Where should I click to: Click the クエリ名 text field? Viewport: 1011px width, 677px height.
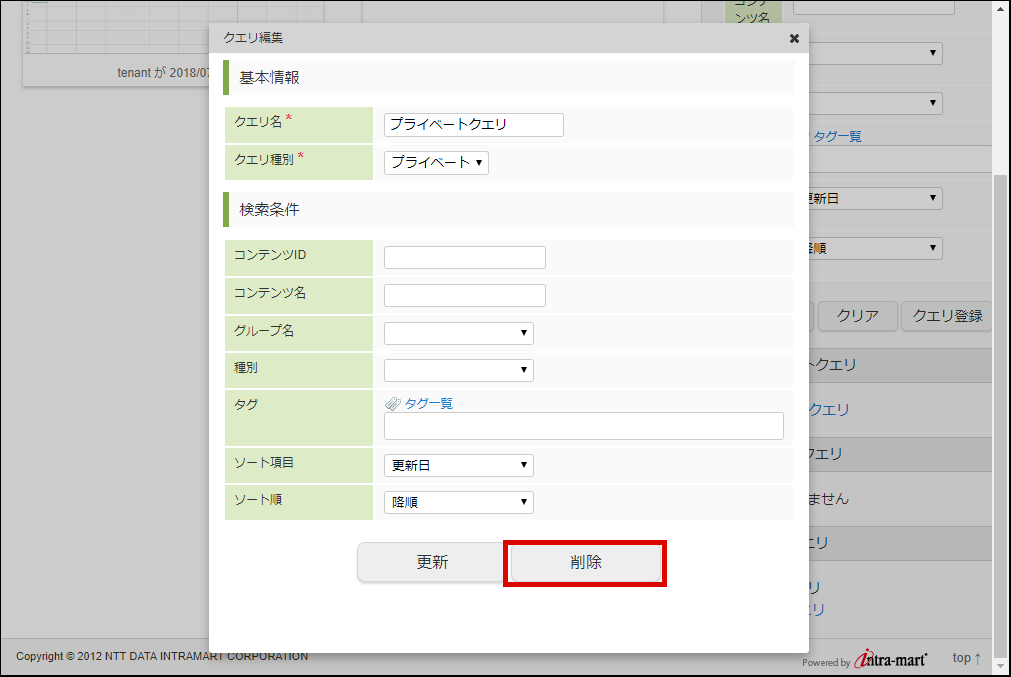pos(473,125)
